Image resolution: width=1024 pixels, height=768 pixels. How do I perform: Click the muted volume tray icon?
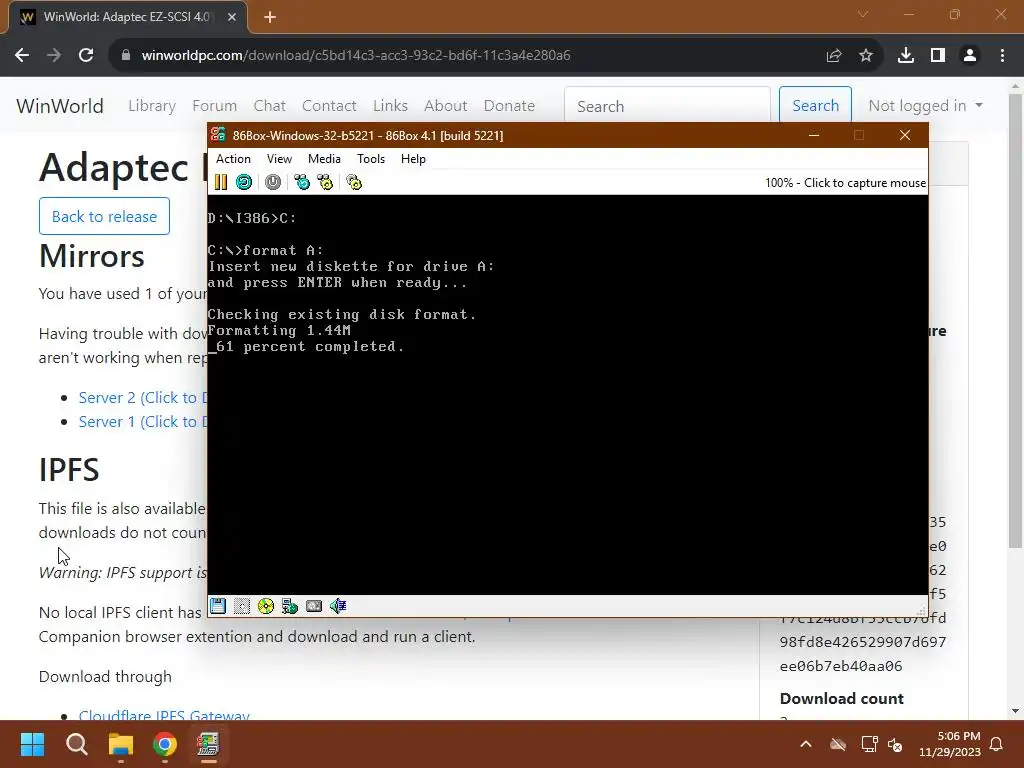[895, 744]
